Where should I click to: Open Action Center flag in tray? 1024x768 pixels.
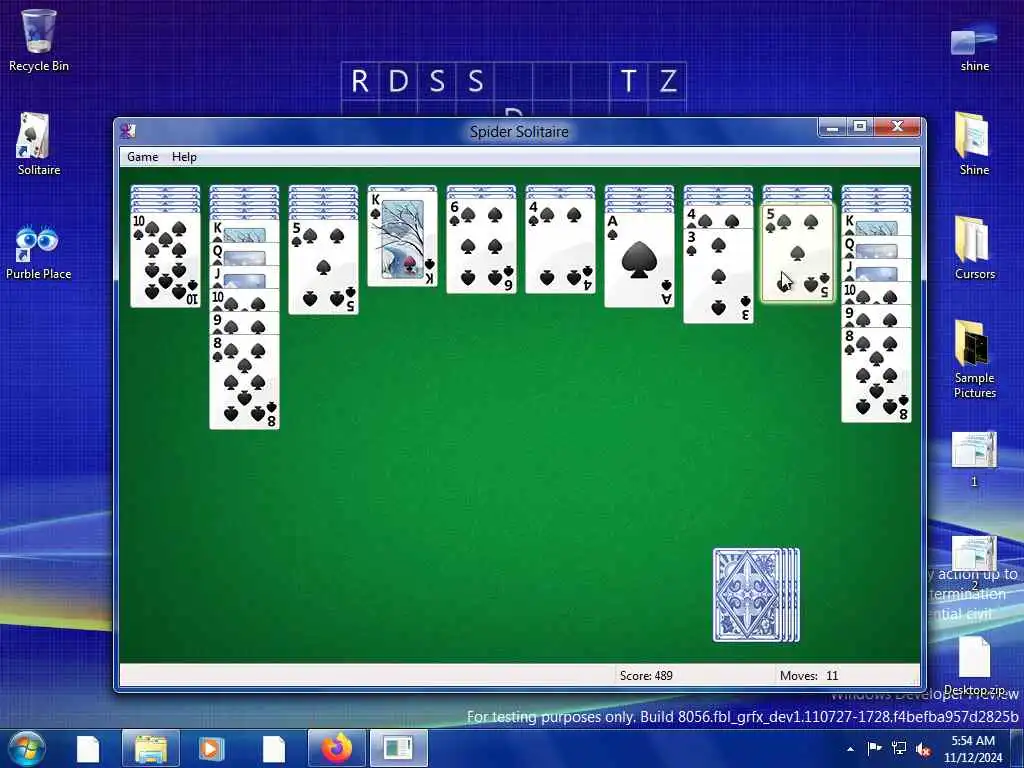[874, 749]
